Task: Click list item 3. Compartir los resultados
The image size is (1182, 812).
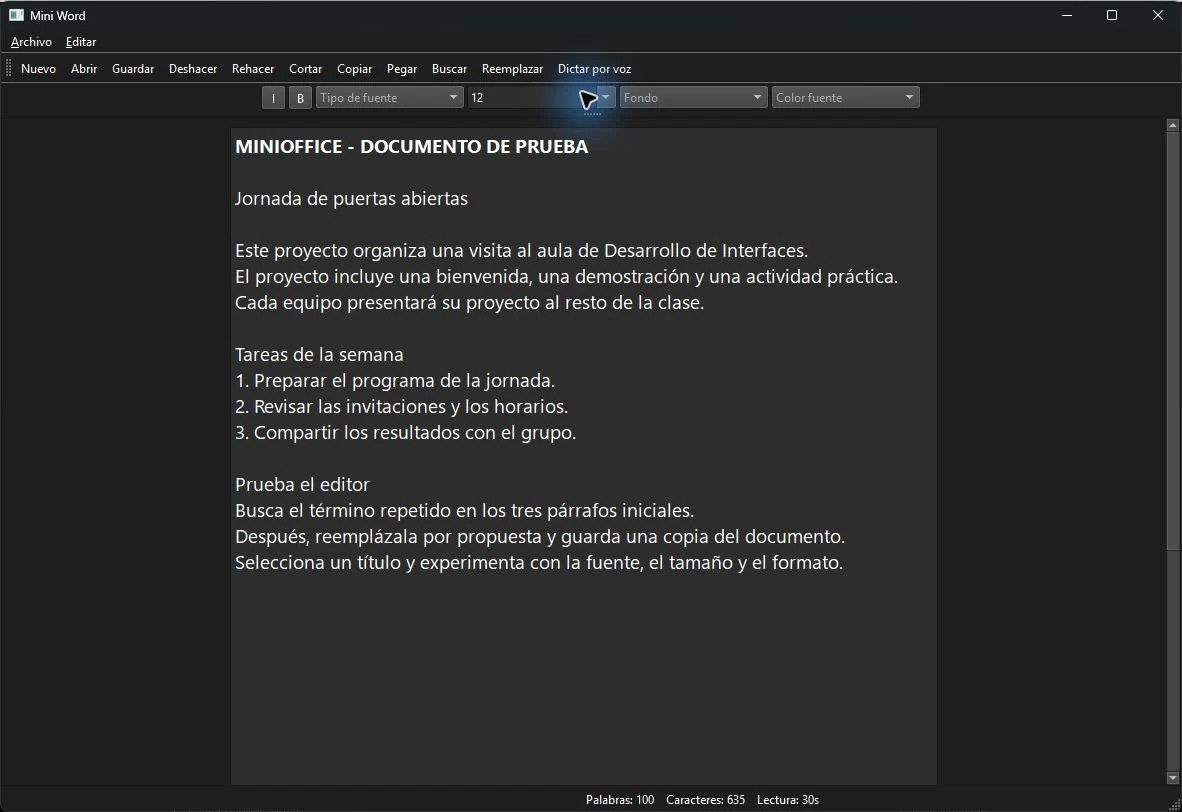Action: point(406,433)
